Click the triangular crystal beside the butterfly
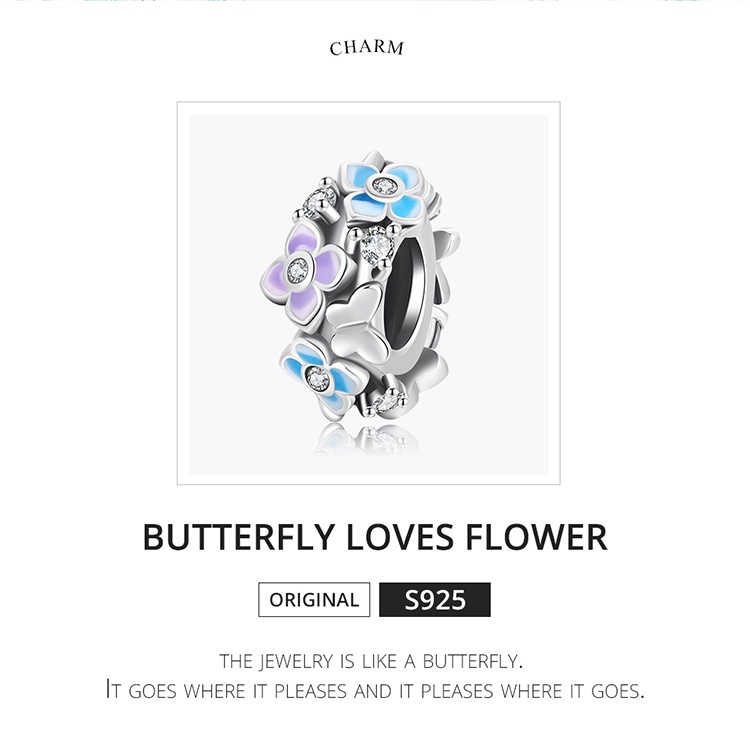This screenshot has width=750, height=750. point(376,243)
